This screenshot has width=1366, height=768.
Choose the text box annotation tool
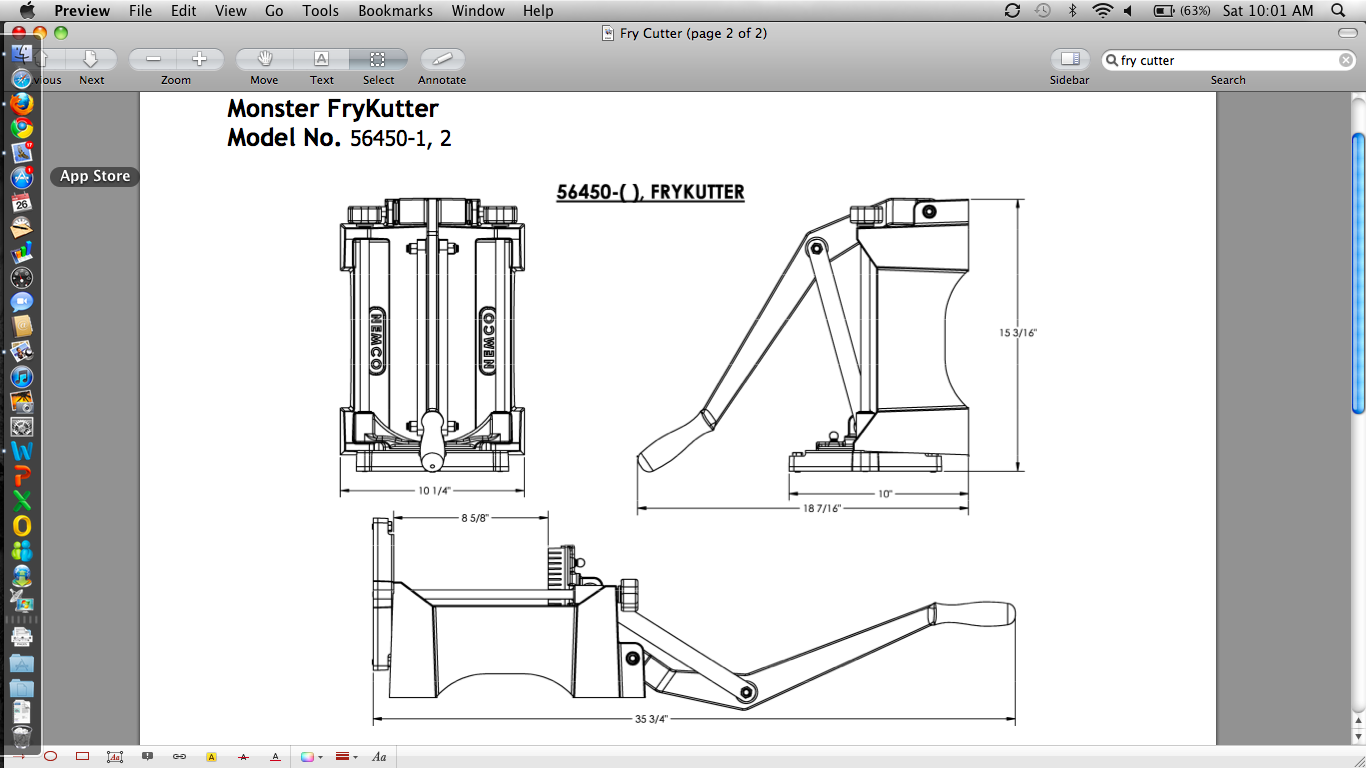(115, 757)
